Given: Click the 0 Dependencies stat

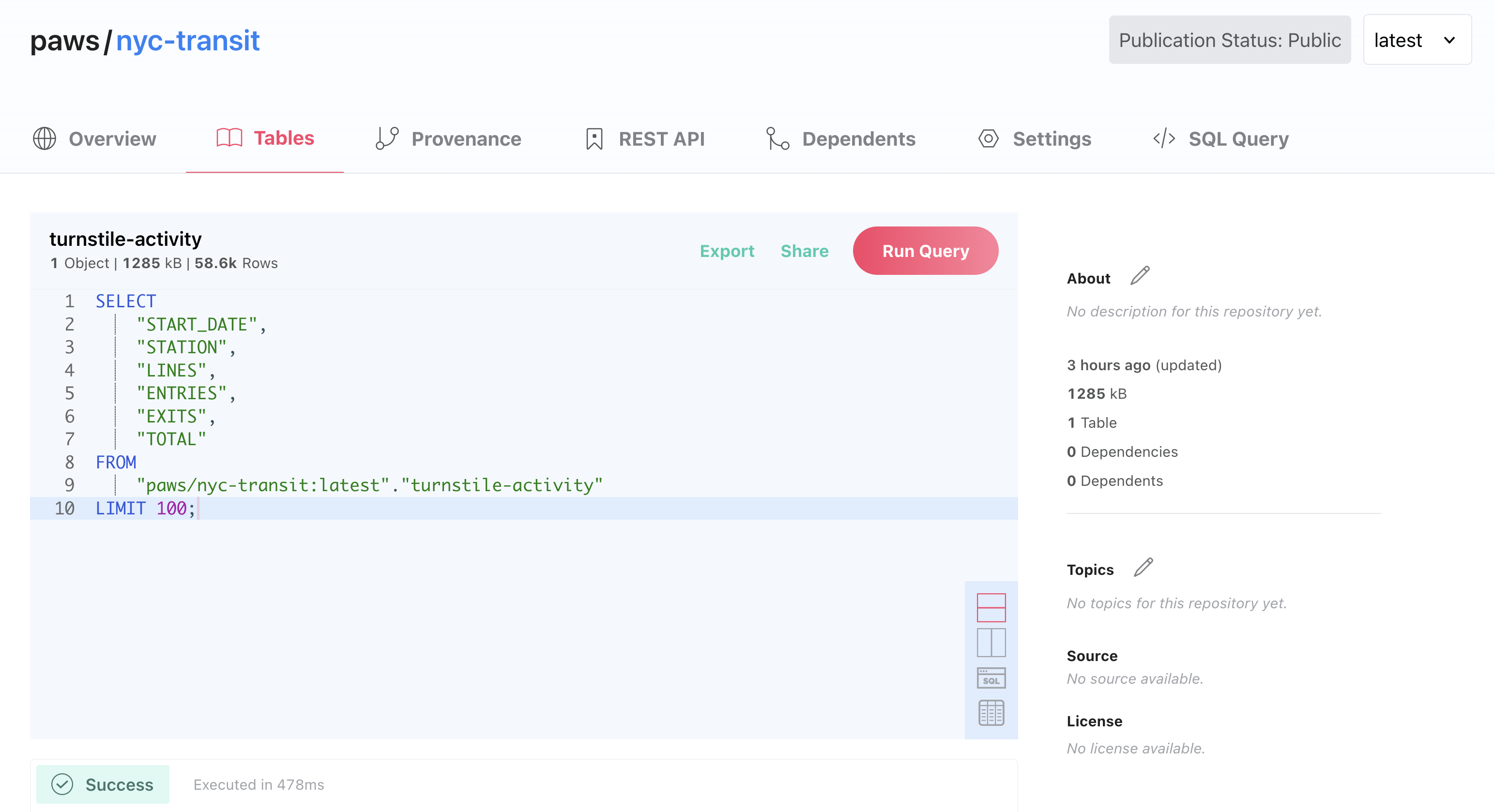Looking at the screenshot, I should [x=1122, y=452].
